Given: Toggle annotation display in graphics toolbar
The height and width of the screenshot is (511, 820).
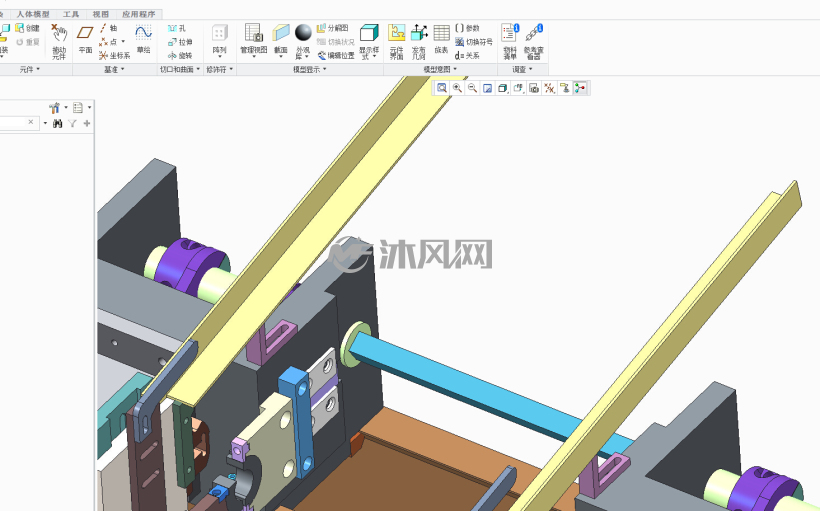Looking at the screenshot, I should [564, 88].
